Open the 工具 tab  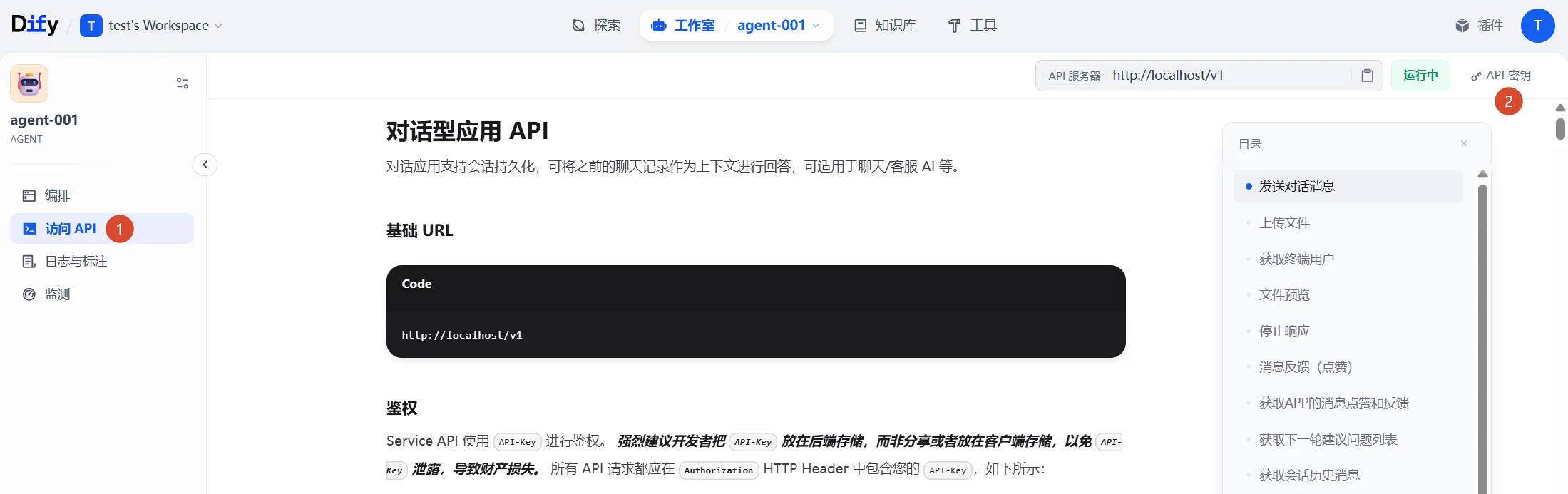click(x=973, y=26)
